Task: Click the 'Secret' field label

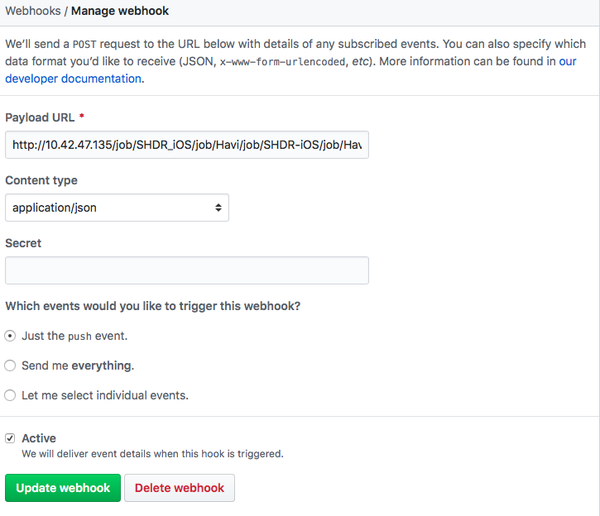Action: [23, 243]
